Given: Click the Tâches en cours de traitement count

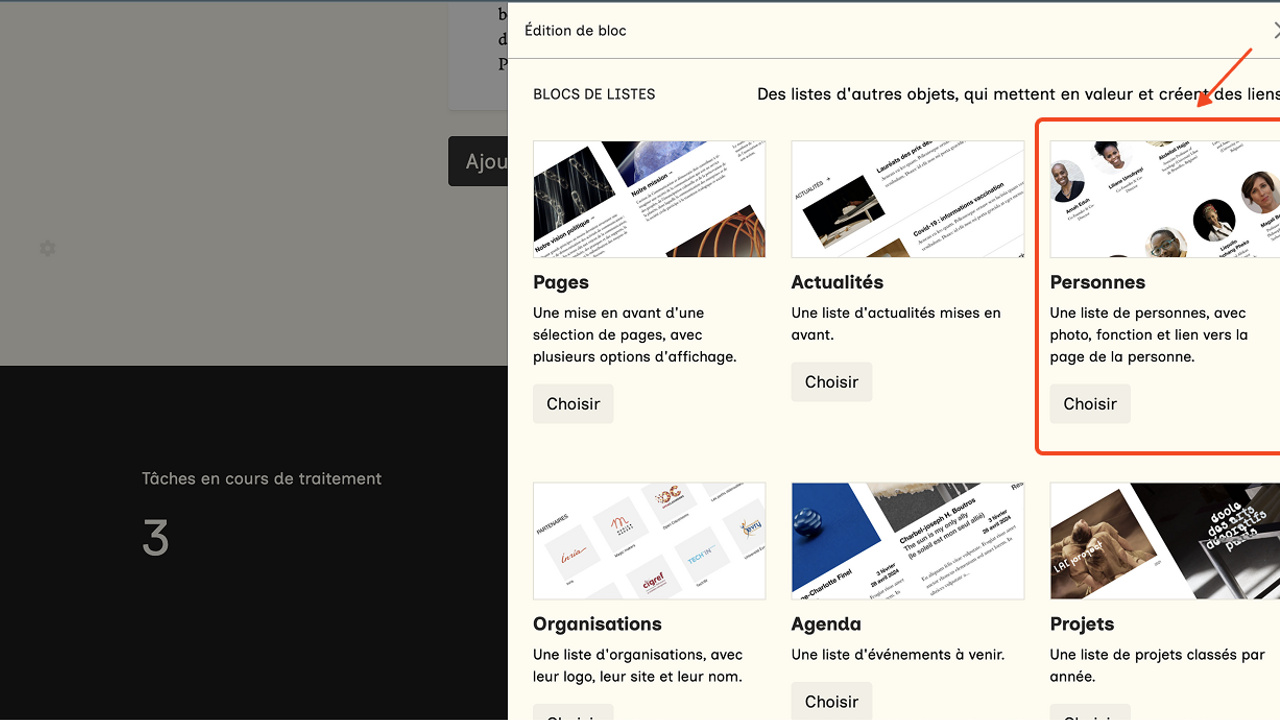Looking at the screenshot, I should (x=156, y=539).
